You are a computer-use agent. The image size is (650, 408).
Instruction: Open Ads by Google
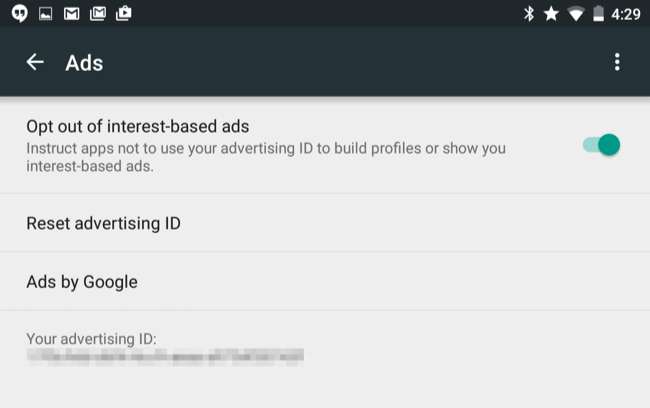coord(82,282)
